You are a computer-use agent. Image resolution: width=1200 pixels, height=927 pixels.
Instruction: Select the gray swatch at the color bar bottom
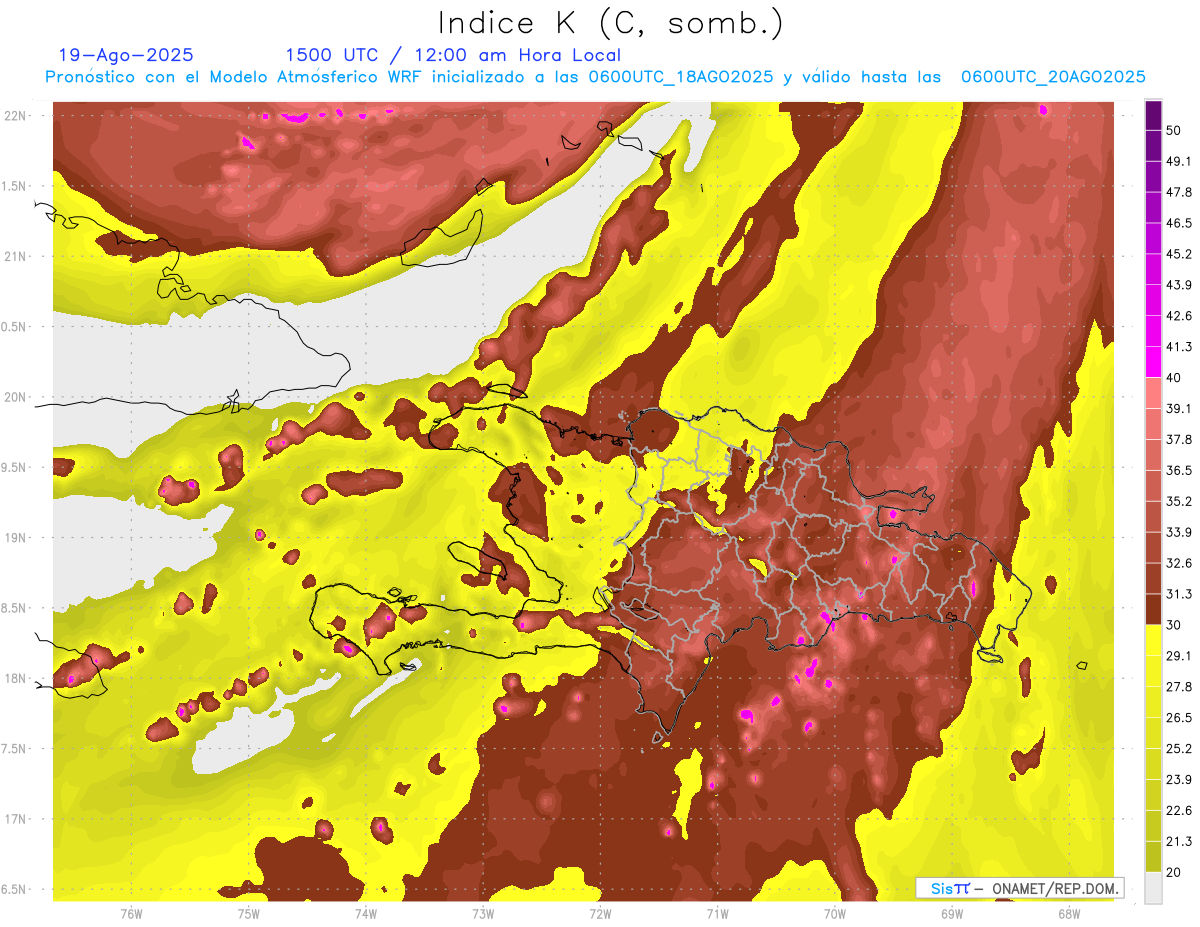[1153, 887]
